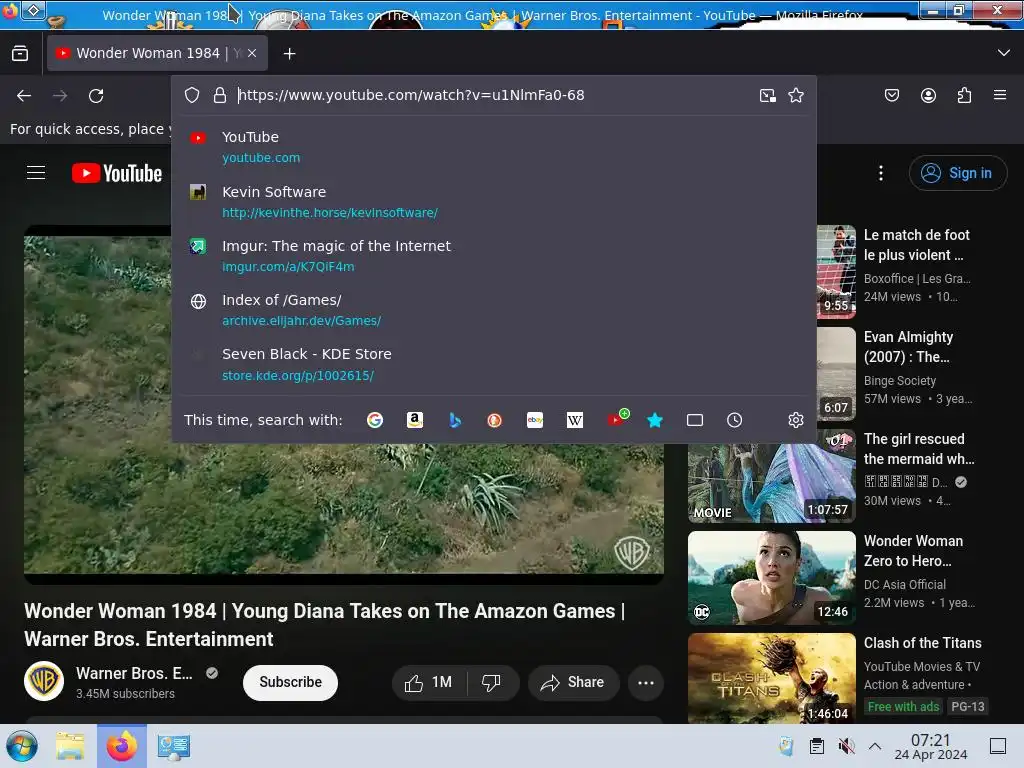This screenshot has width=1024, height=768.
Task: Click the Share button
Action: [x=573, y=682]
